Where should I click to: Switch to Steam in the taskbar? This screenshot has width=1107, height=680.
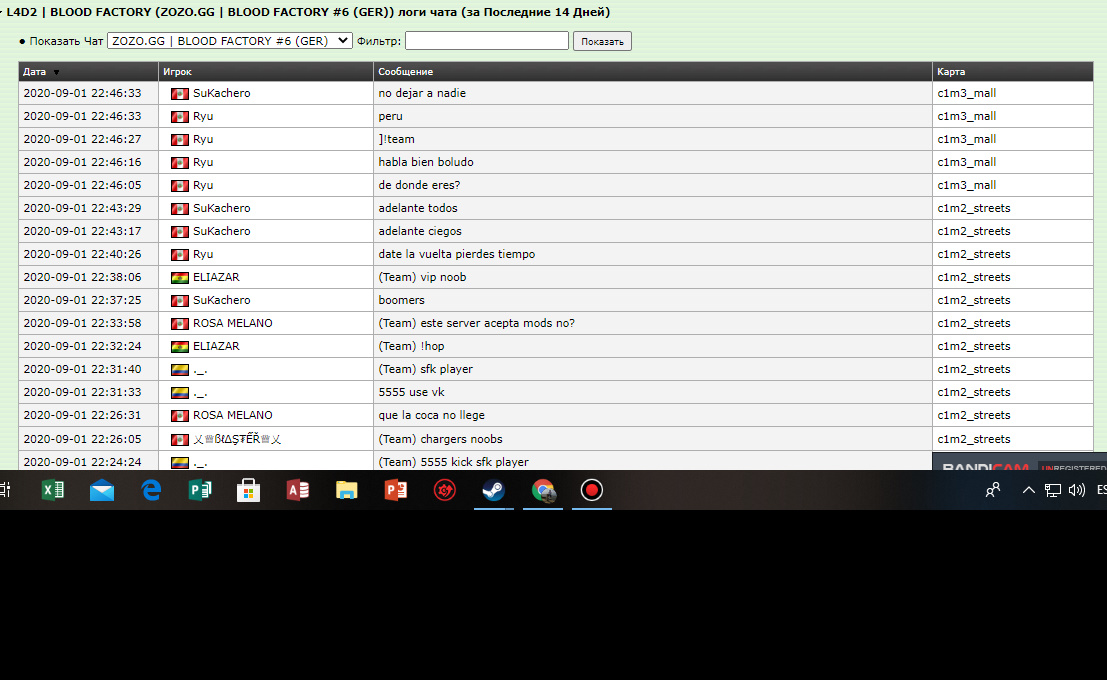[494, 490]
